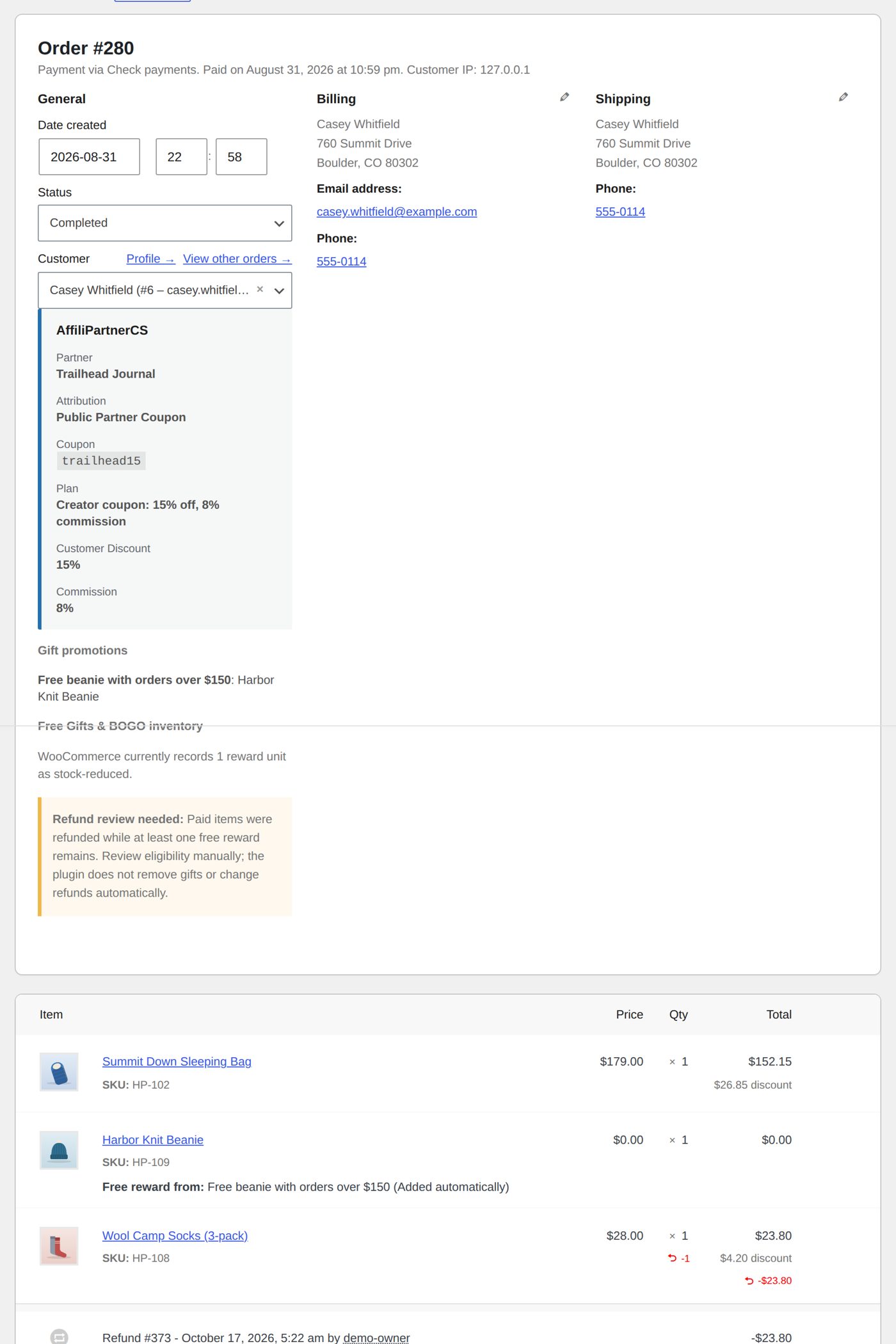
Task: Select the trailhead15 coupon code
Action: (x=101, y=461)
